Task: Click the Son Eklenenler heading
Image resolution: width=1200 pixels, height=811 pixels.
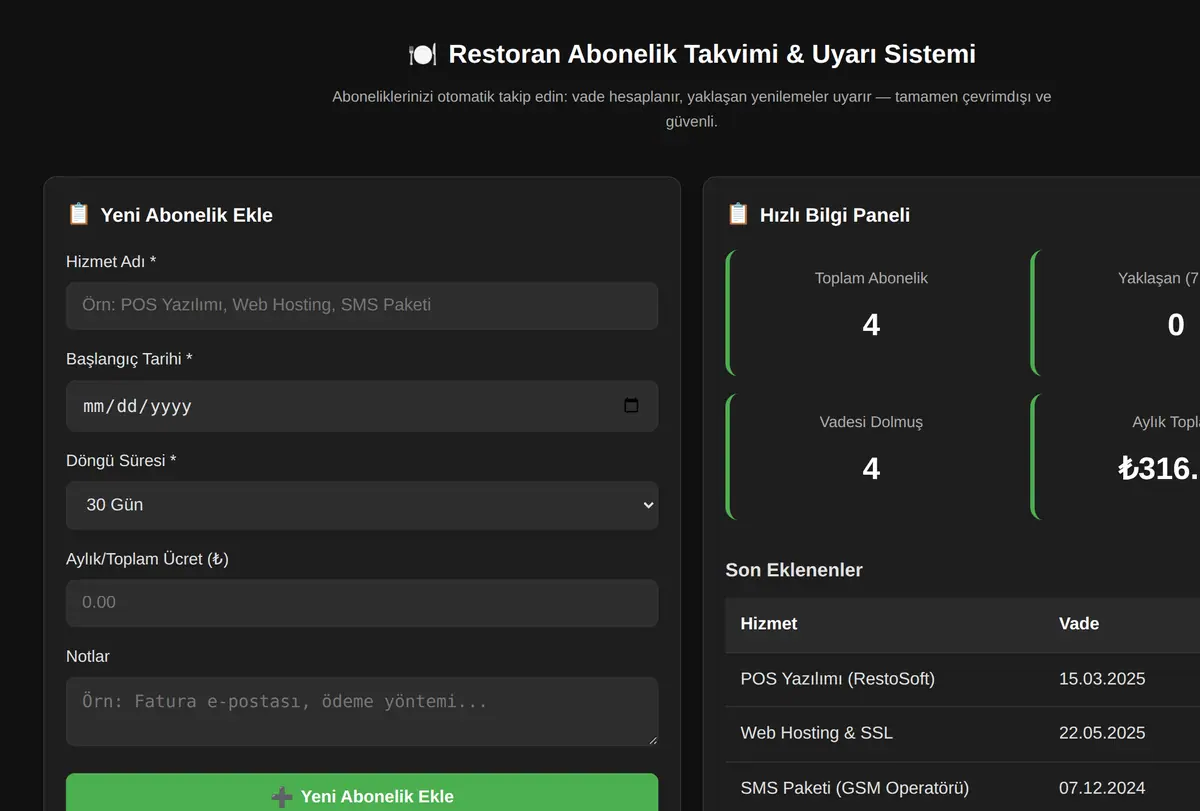Action: pos(794,570)
